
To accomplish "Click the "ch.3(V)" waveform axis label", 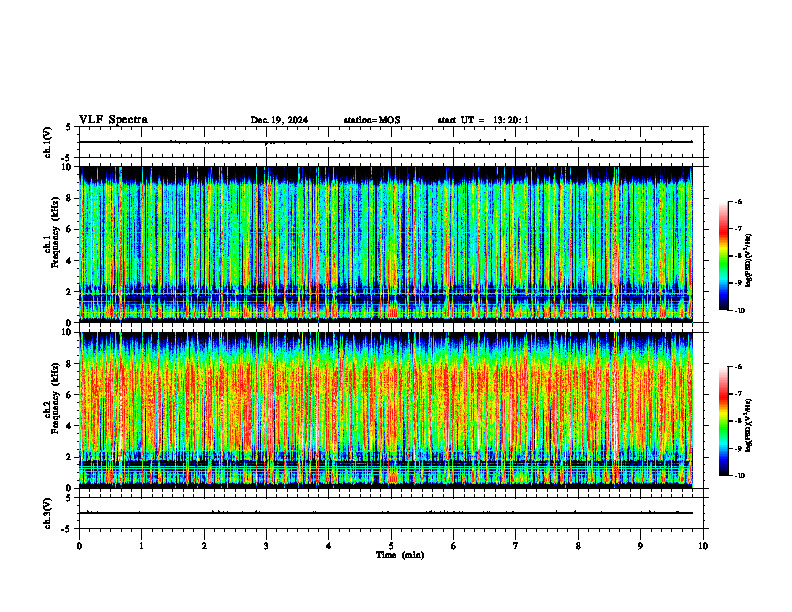I will 47,513.
